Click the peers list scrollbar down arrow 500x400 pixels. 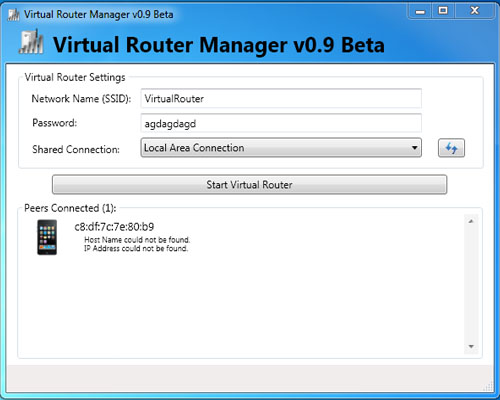[471, 347]
